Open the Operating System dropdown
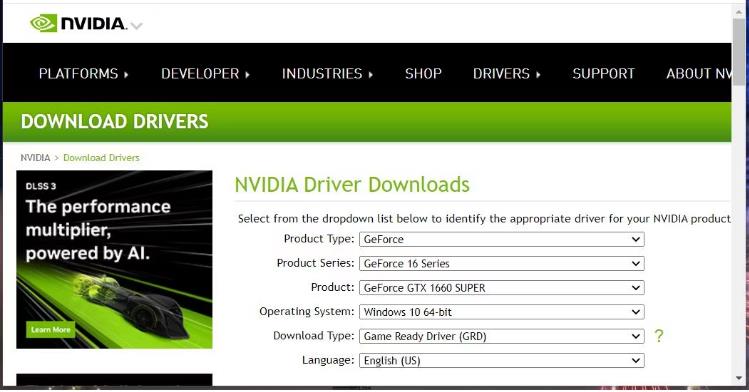The width and height of the screenshot is (749, 392). coord(502,312)
